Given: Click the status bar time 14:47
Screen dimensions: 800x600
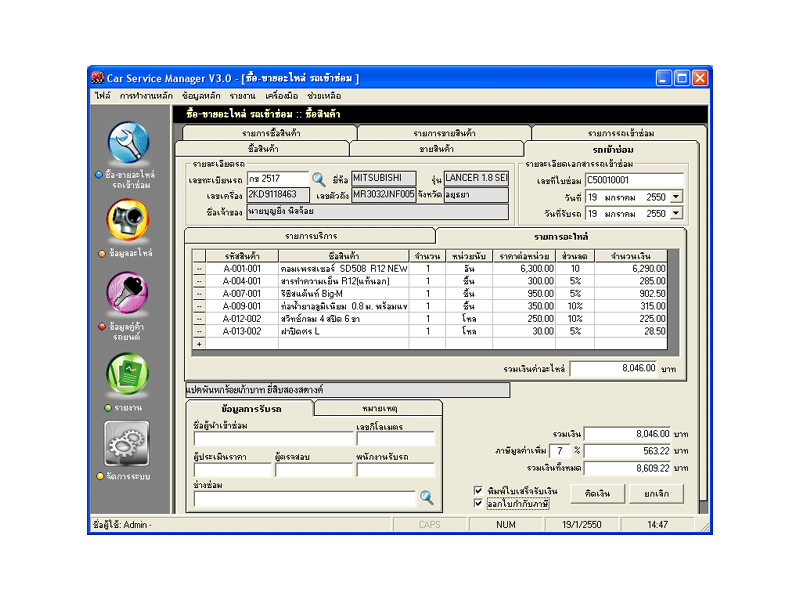Looking at the screenshot, I should pos(657,524).
